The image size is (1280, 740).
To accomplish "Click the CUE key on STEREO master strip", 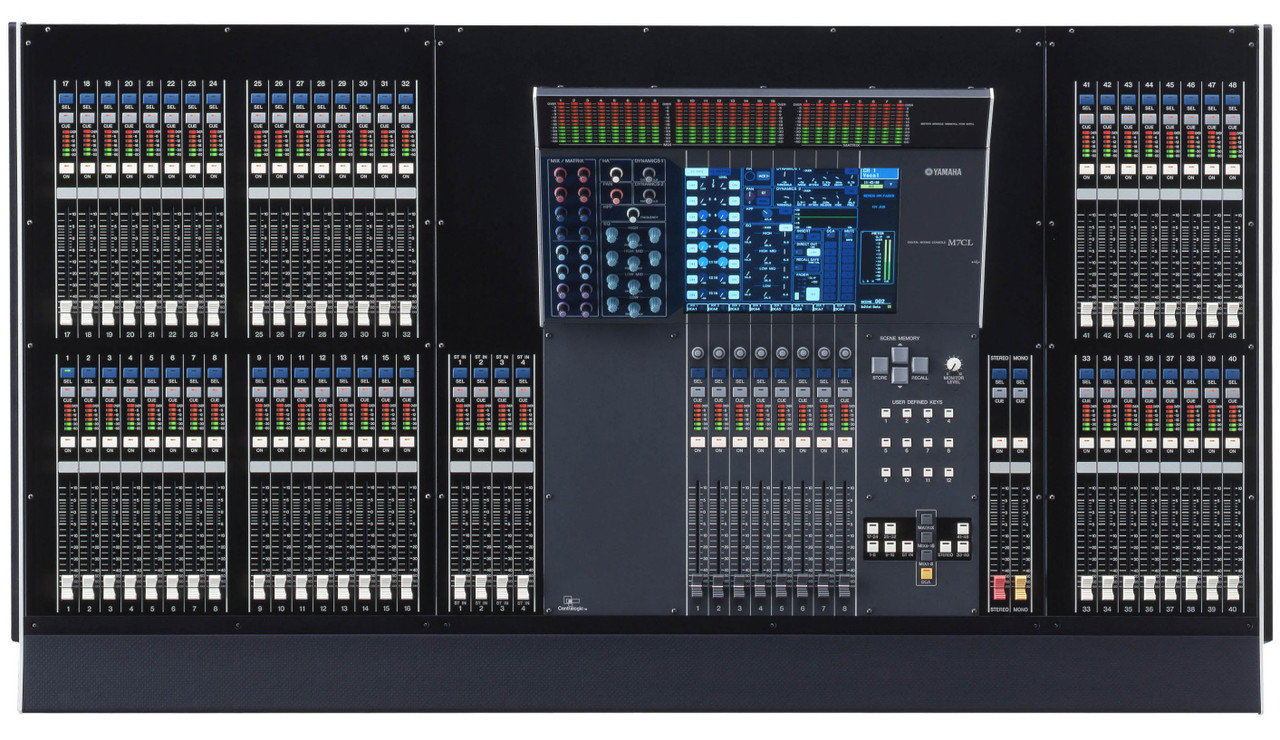I will coord(999,392).
